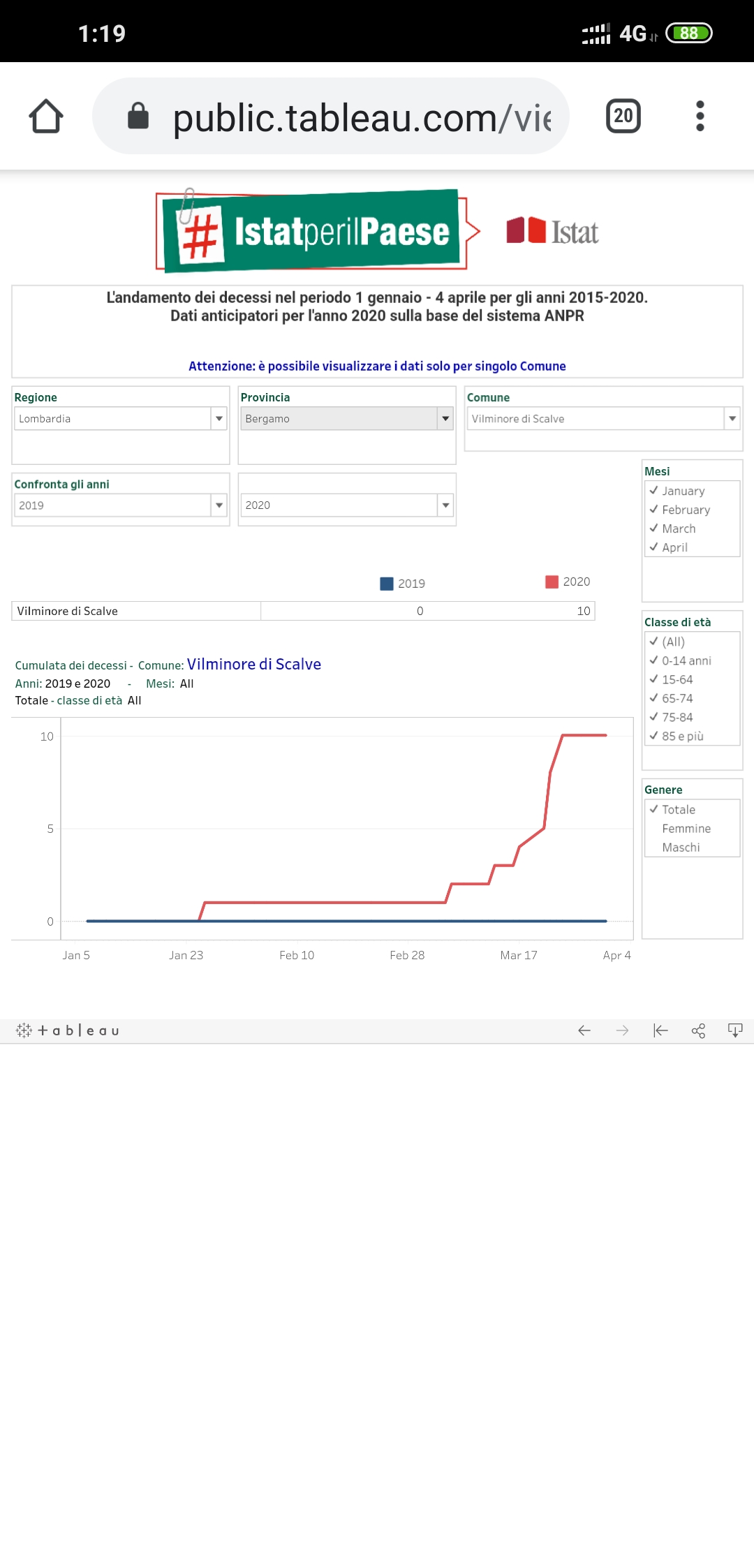Expand the Regione dropdown showing Lombardia
This screenshot has width=754, height=1568.
pyautogui.click(x=219, y=419)
